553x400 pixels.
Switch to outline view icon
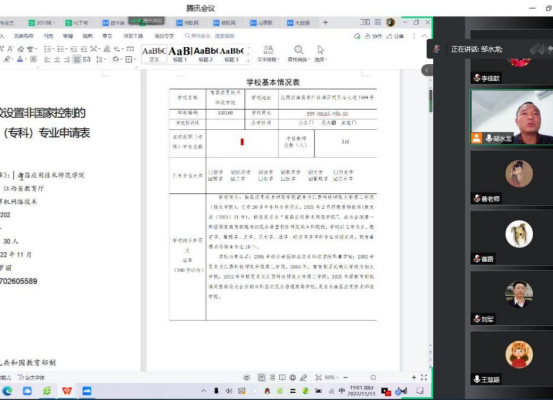(x=272, y=377)
